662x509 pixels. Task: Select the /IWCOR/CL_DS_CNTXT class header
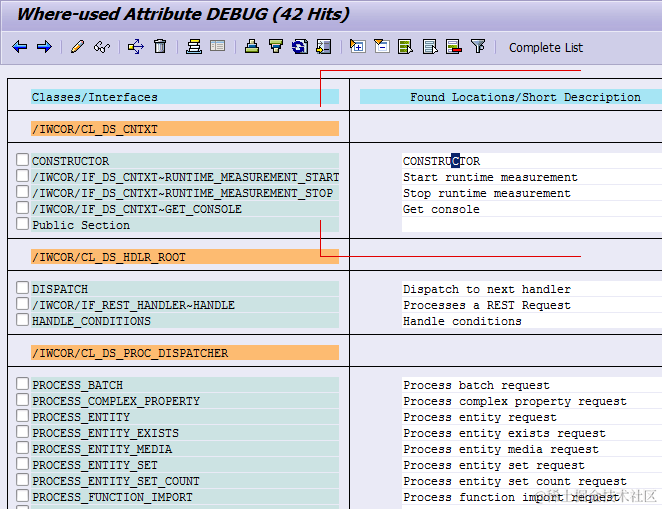[185, 129]
